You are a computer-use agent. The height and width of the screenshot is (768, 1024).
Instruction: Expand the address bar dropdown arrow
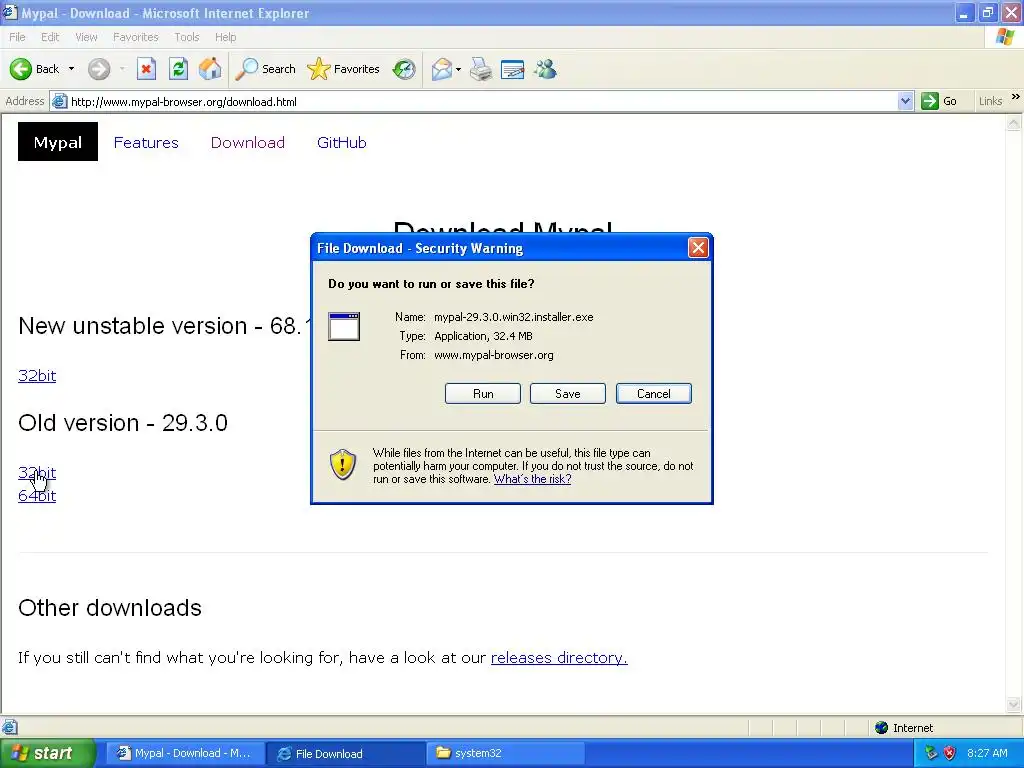905,101
